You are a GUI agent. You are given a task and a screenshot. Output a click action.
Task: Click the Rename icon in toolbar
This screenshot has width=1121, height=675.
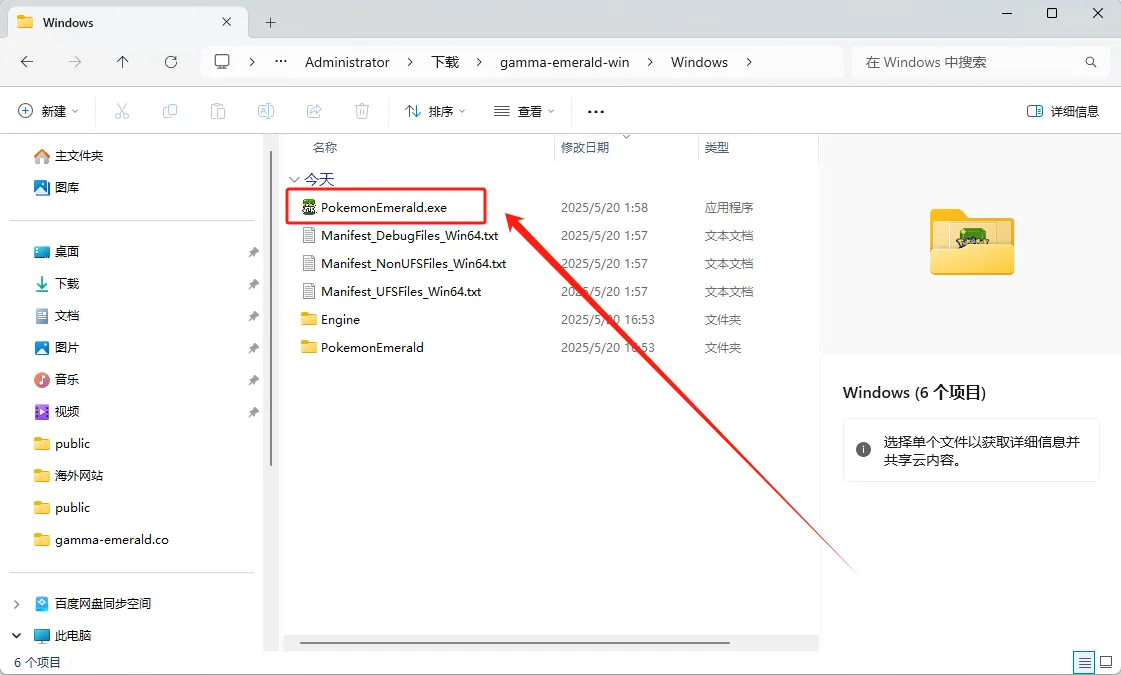point(266,111)
